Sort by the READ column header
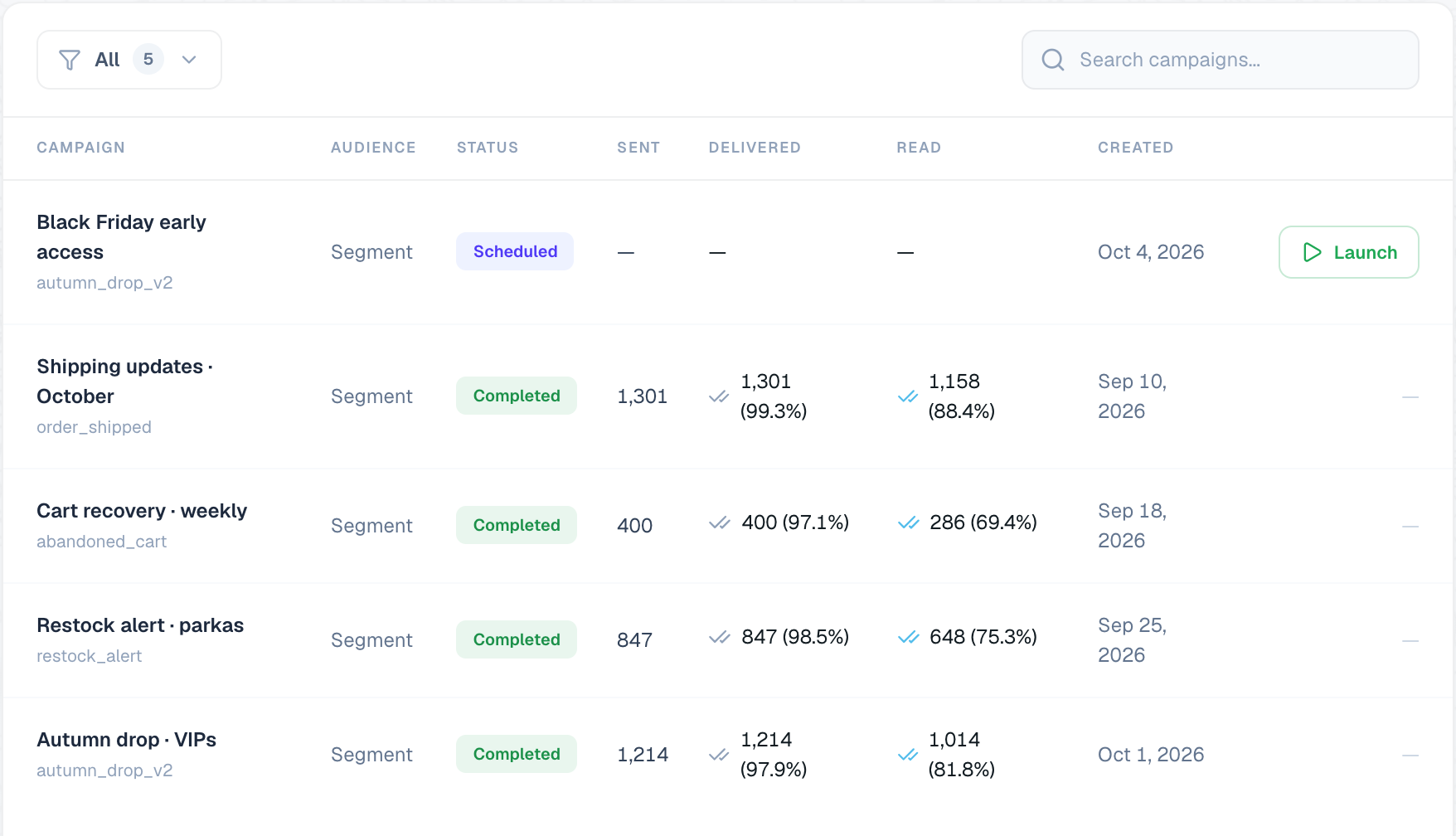The height and width of the screenshot is (836, 1456). coord(919,148)
